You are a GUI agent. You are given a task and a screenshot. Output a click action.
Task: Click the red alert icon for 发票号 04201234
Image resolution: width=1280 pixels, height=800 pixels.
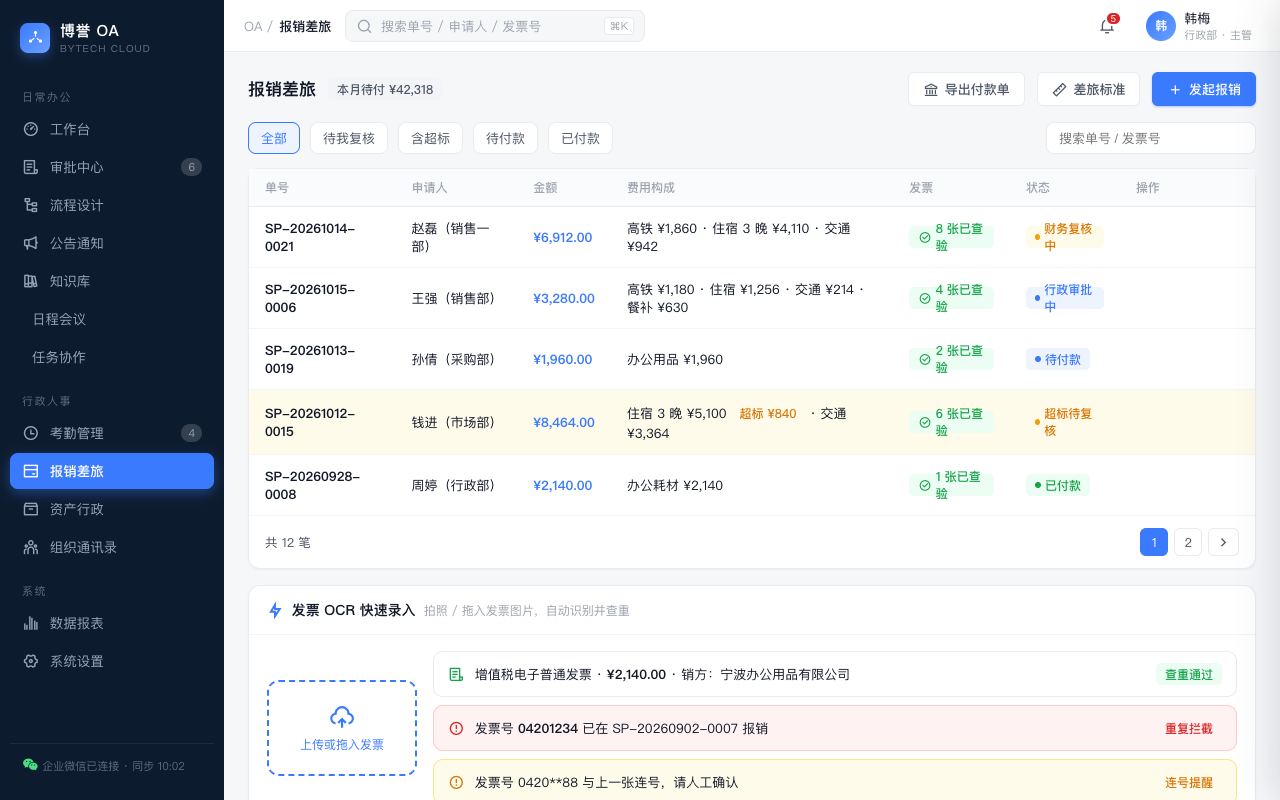pyautogui.click(x=456, y=728)
